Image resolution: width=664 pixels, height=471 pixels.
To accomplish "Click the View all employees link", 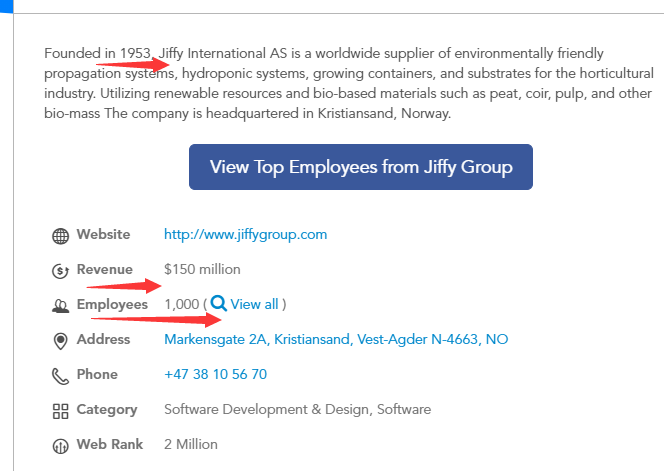I will (x=254, y=304).
